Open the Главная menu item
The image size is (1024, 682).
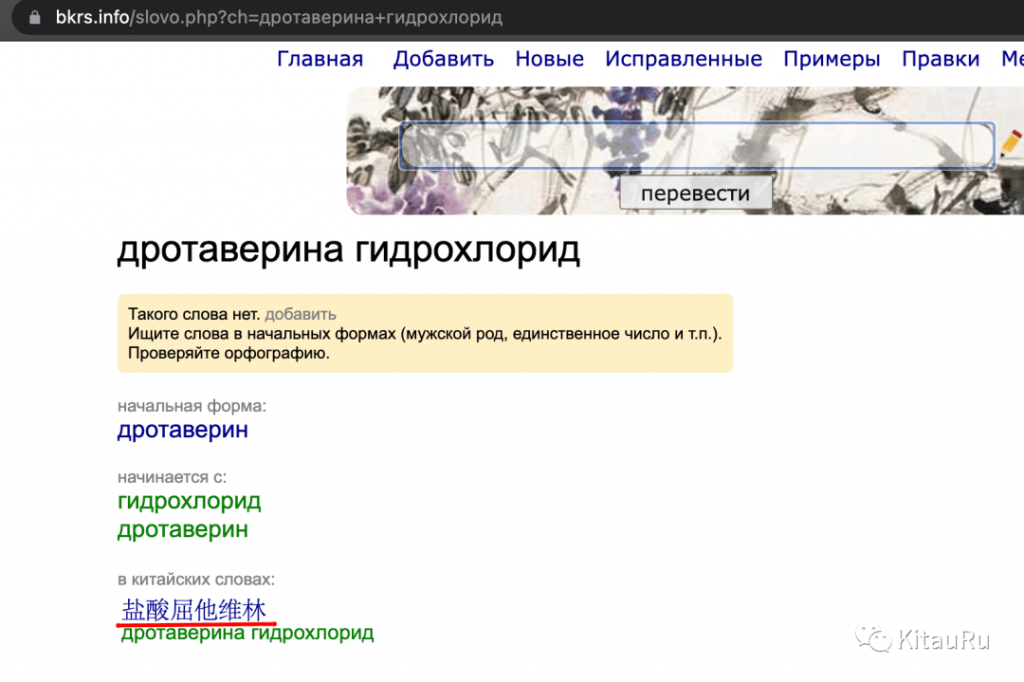click(x=320, y=58)
